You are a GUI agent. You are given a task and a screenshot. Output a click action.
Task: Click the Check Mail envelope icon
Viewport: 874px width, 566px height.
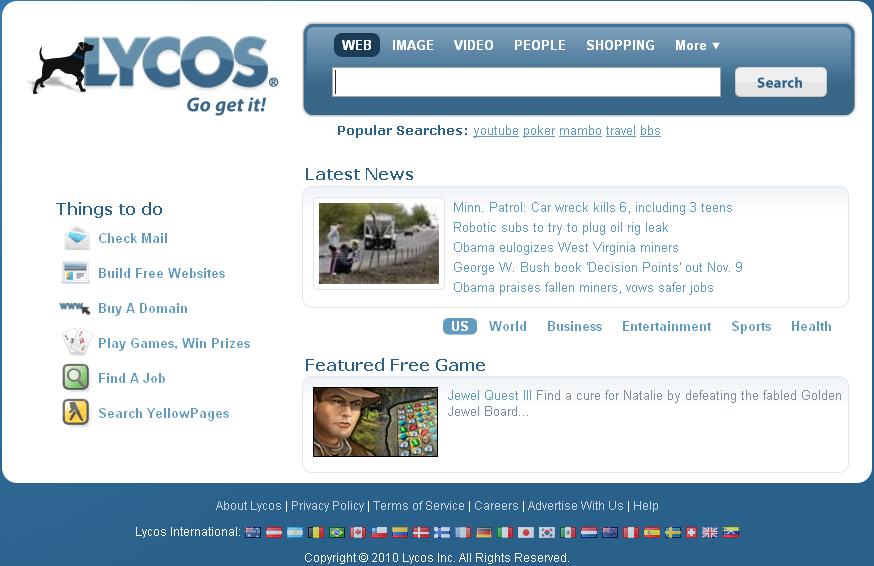pyautogui.click(x=77, y=238)
